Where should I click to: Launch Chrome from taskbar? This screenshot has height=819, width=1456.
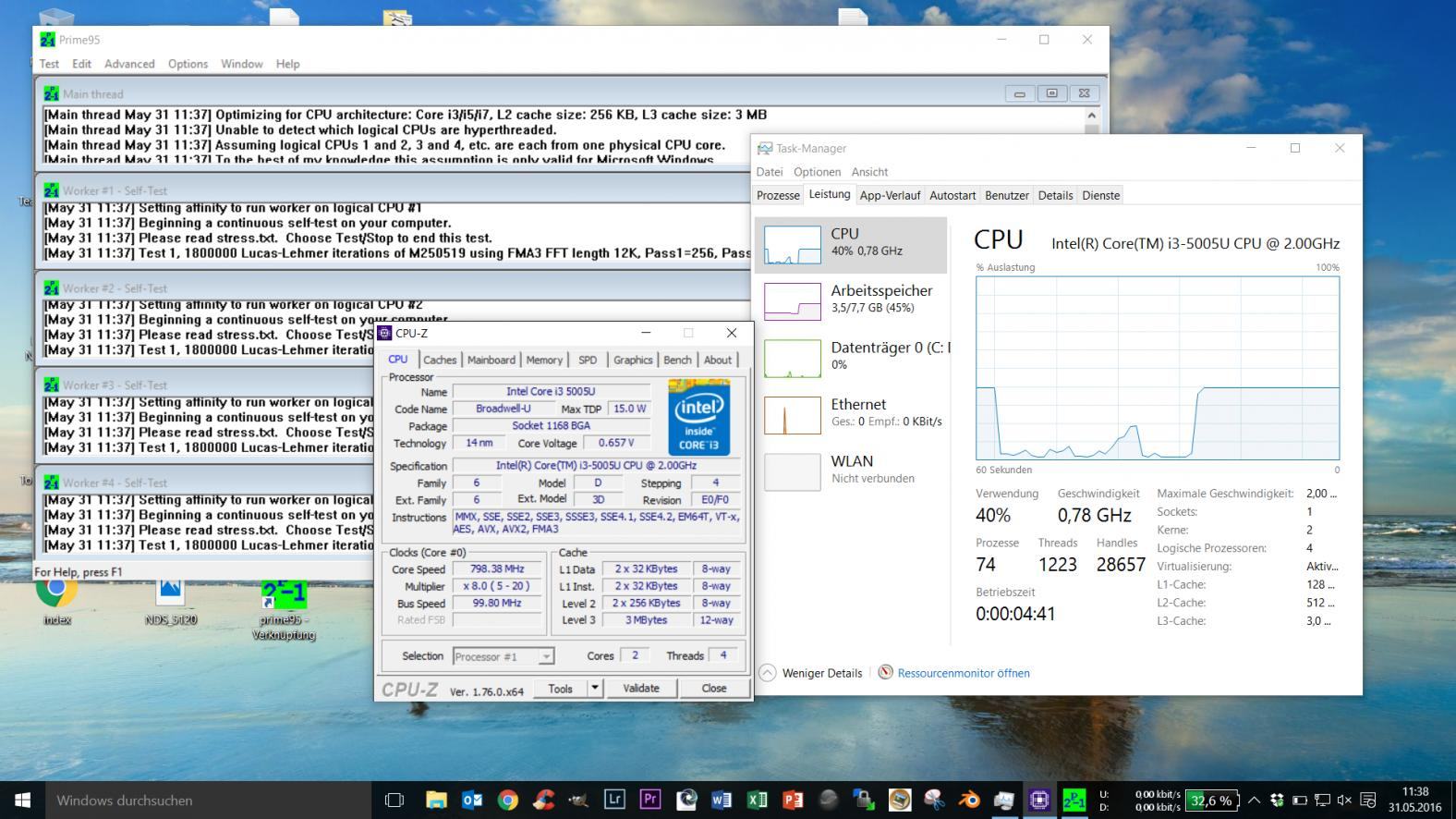point(507,800)
